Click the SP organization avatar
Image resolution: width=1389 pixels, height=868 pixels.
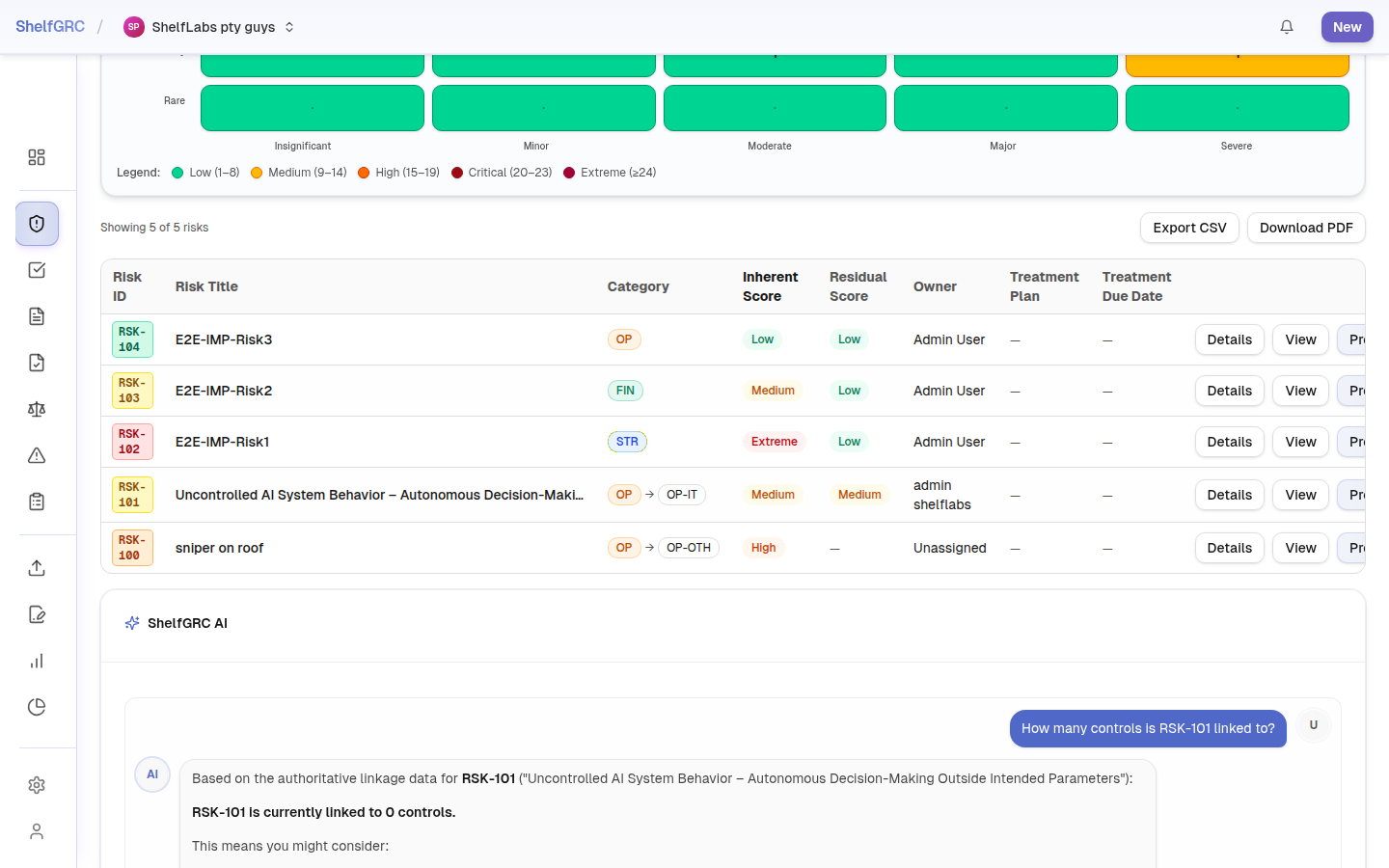point(134,27)
